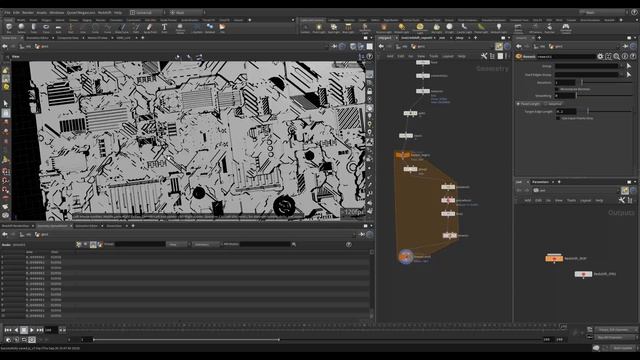Select the Environment Light shelf tool

click(420, 28)
